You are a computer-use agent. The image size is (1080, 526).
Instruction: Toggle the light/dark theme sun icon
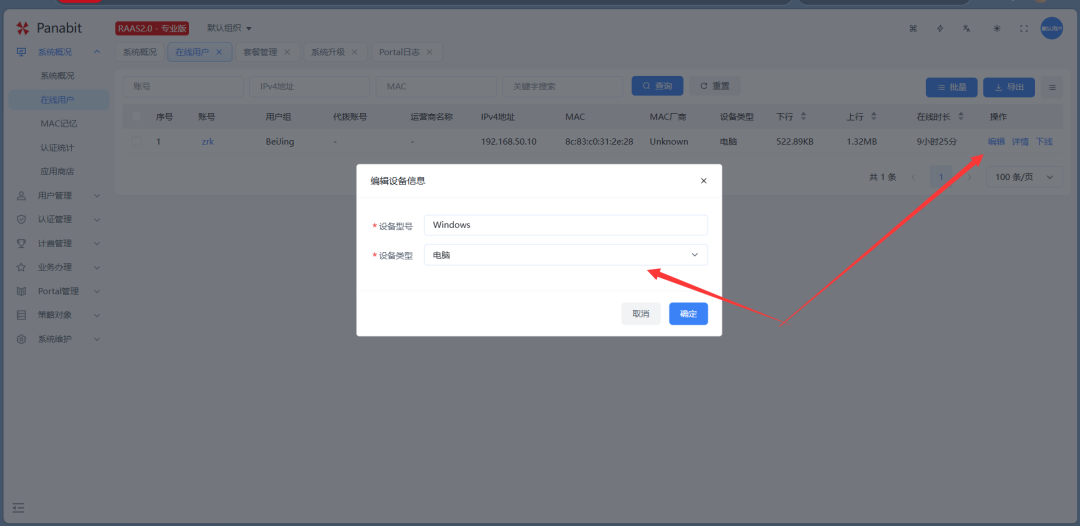996,28
